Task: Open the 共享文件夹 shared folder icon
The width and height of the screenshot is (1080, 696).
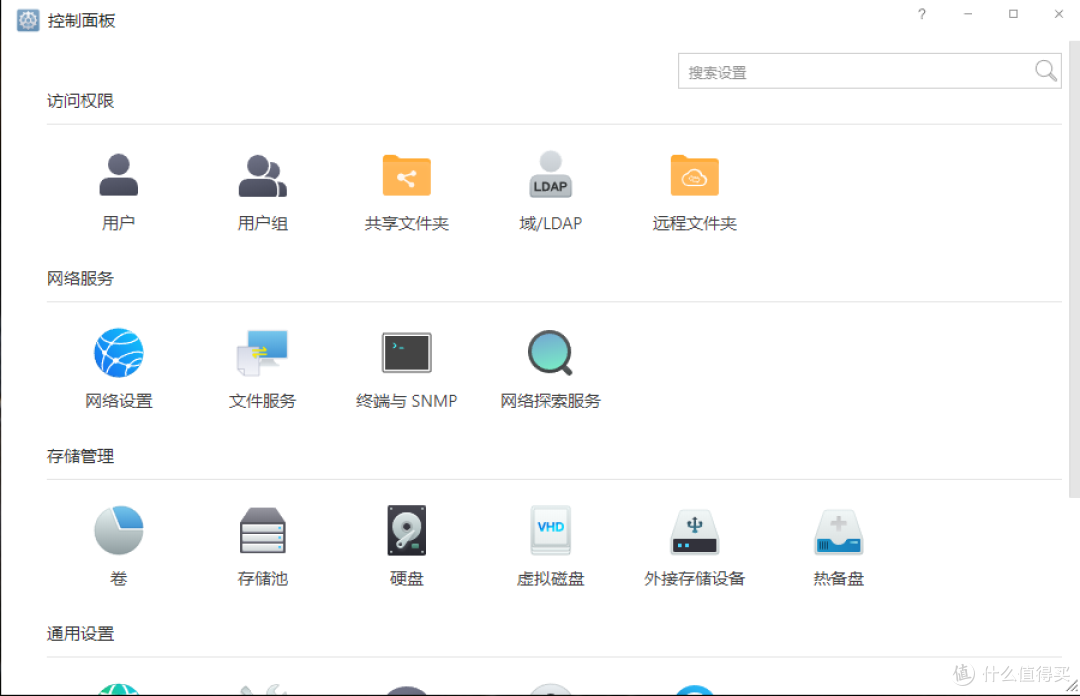Action: (x=406, y=175)
